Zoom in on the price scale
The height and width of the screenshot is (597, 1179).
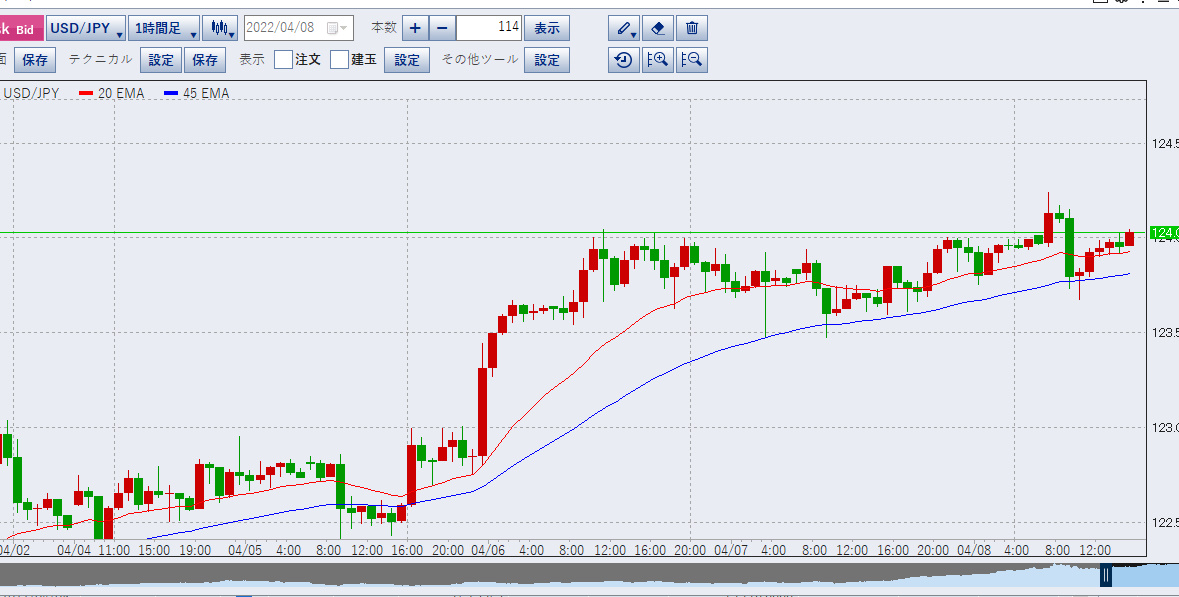coord(657,60)
